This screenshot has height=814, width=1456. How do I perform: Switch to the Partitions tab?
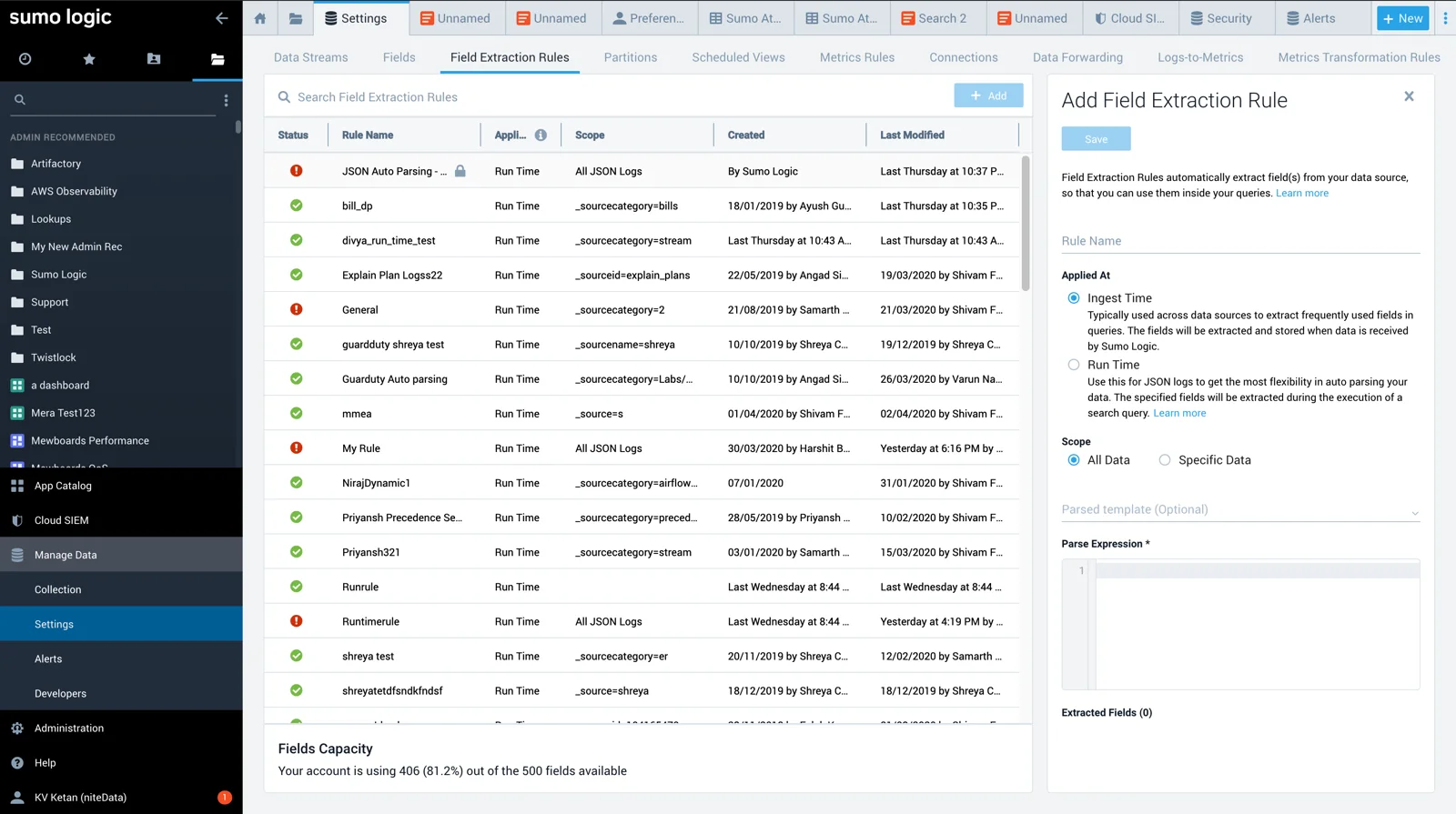630,57
